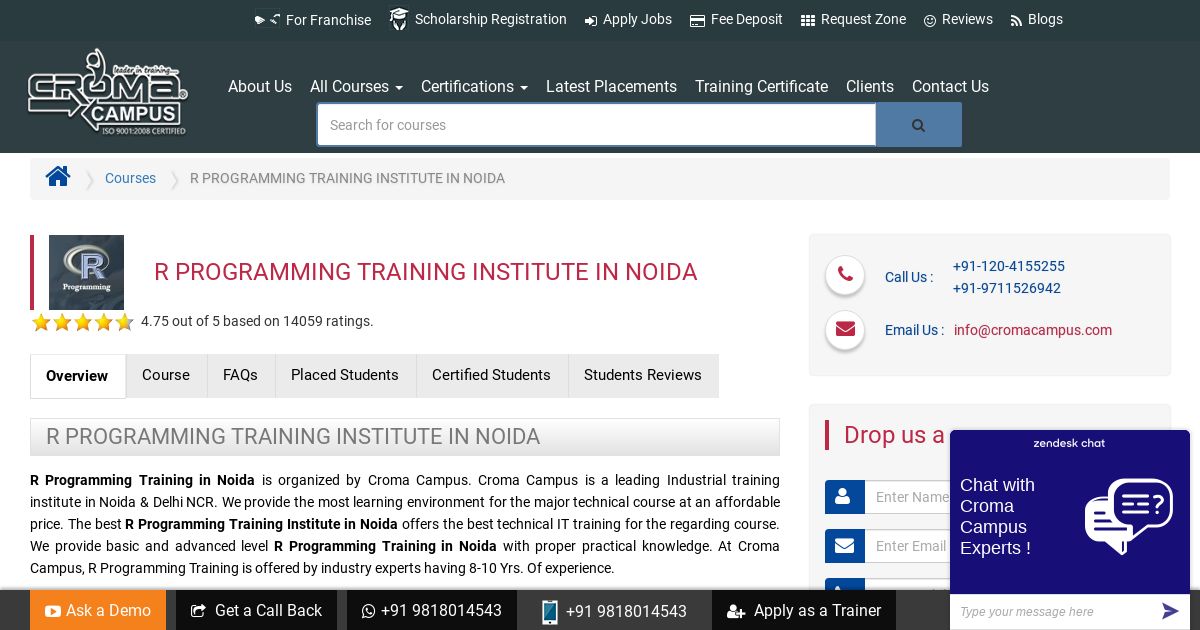Screen dimensions: 1200x630
Task: Click the R Programming course thumbnail
Action: (86, 272)
